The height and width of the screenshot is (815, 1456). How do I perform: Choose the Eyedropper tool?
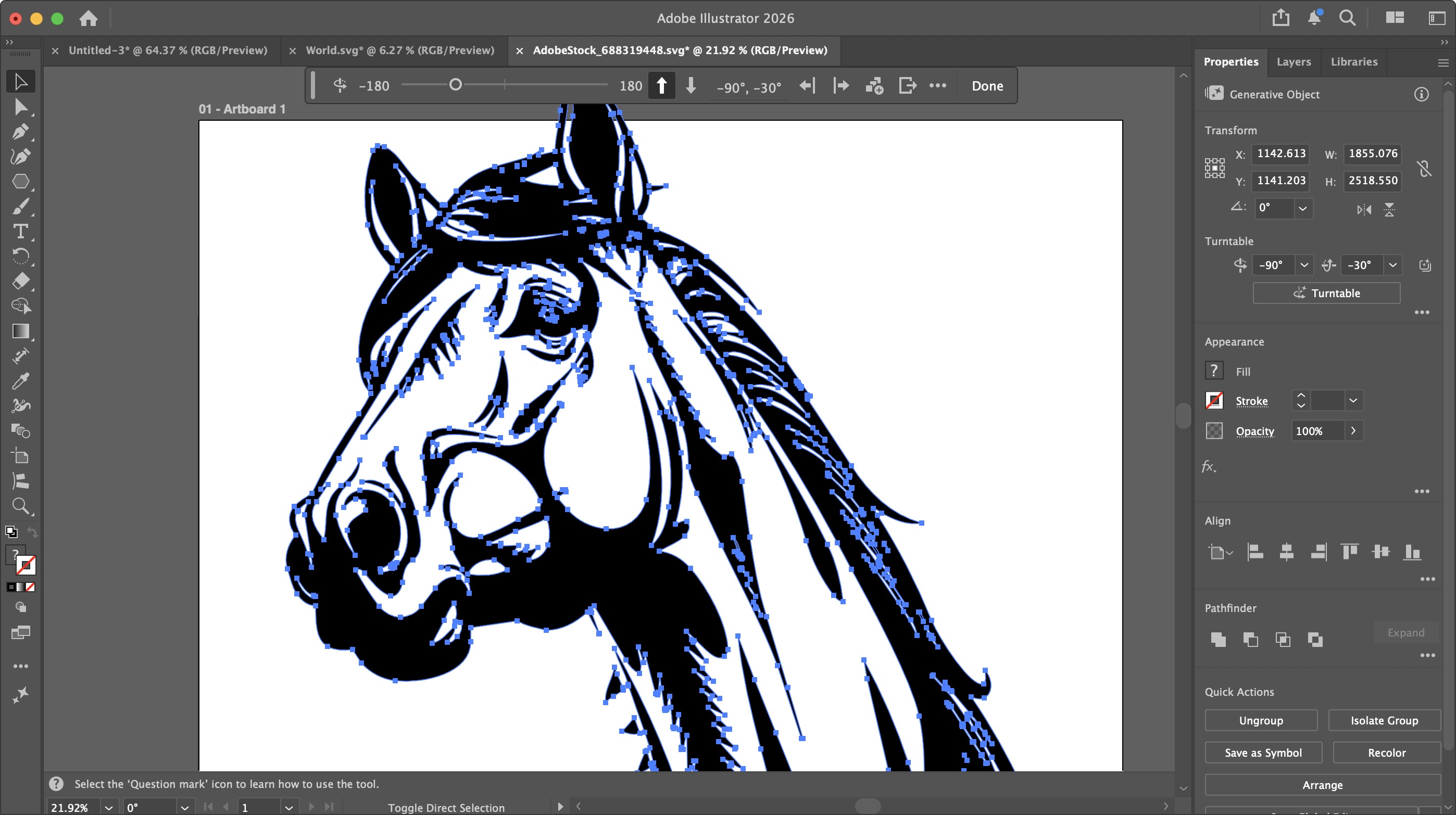[x=21, y=380]
